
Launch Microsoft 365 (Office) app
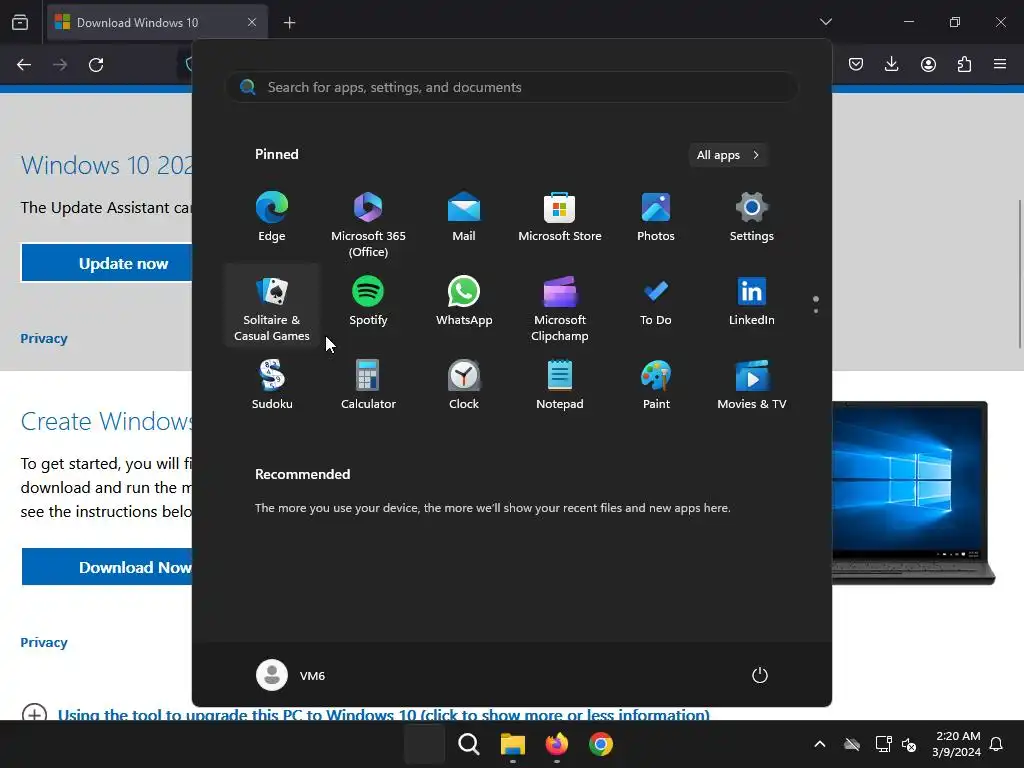(368, 225)
